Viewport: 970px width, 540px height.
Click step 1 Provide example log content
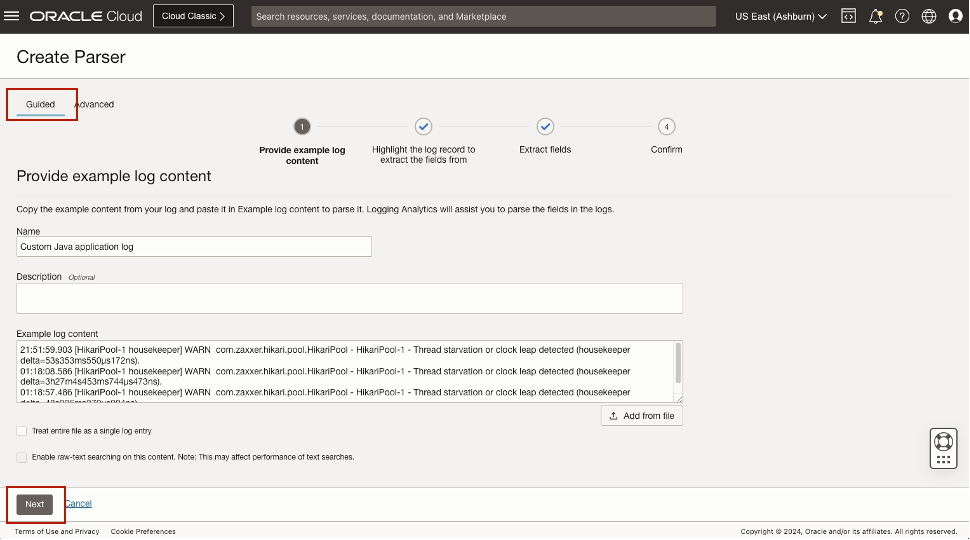pos(302,127)
